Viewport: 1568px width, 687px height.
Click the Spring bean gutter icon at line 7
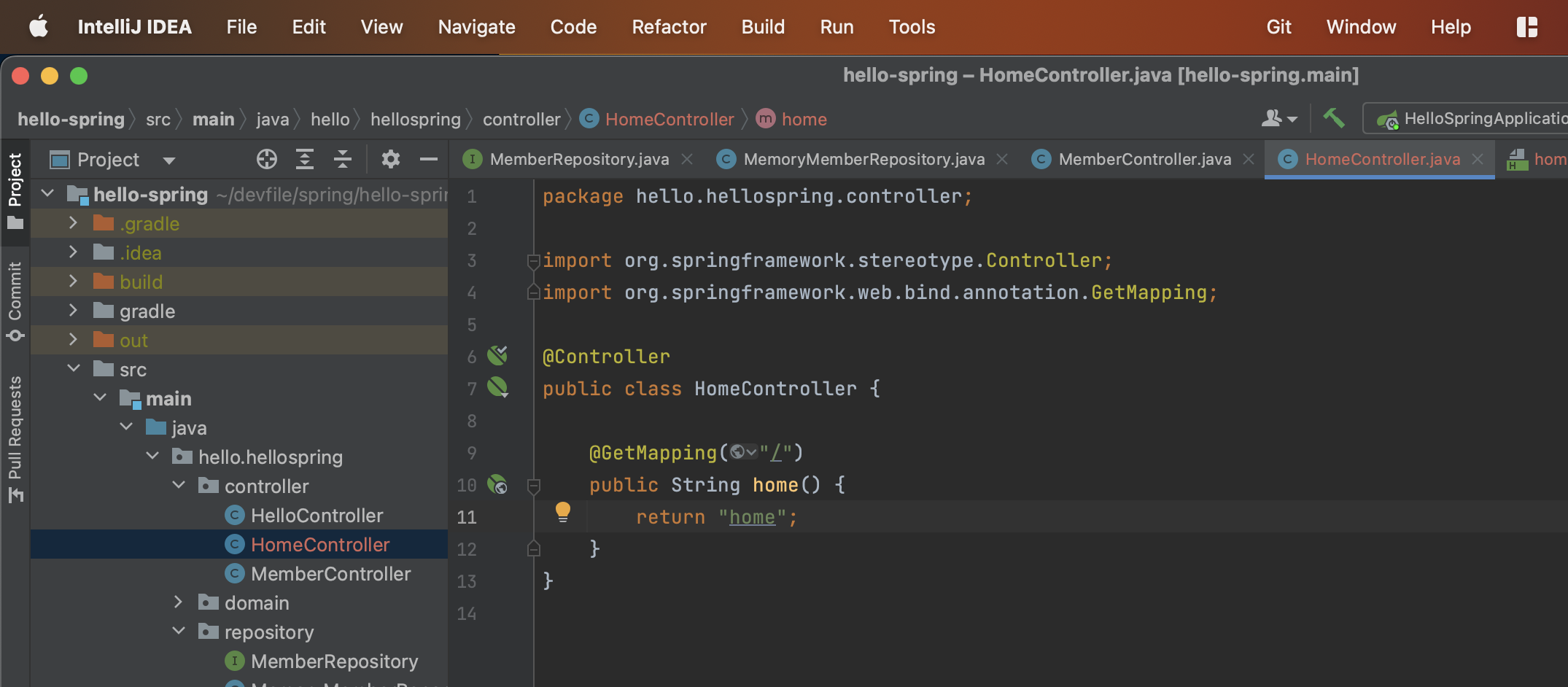[x=498, y=387]
